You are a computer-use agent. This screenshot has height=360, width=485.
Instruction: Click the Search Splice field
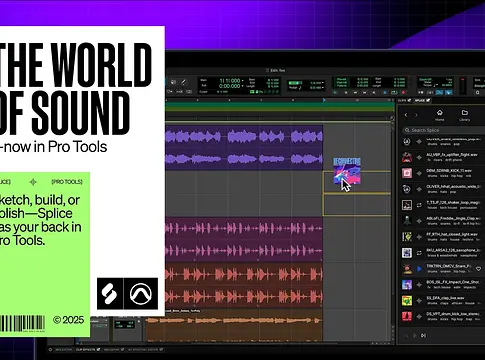pos(443,130)
